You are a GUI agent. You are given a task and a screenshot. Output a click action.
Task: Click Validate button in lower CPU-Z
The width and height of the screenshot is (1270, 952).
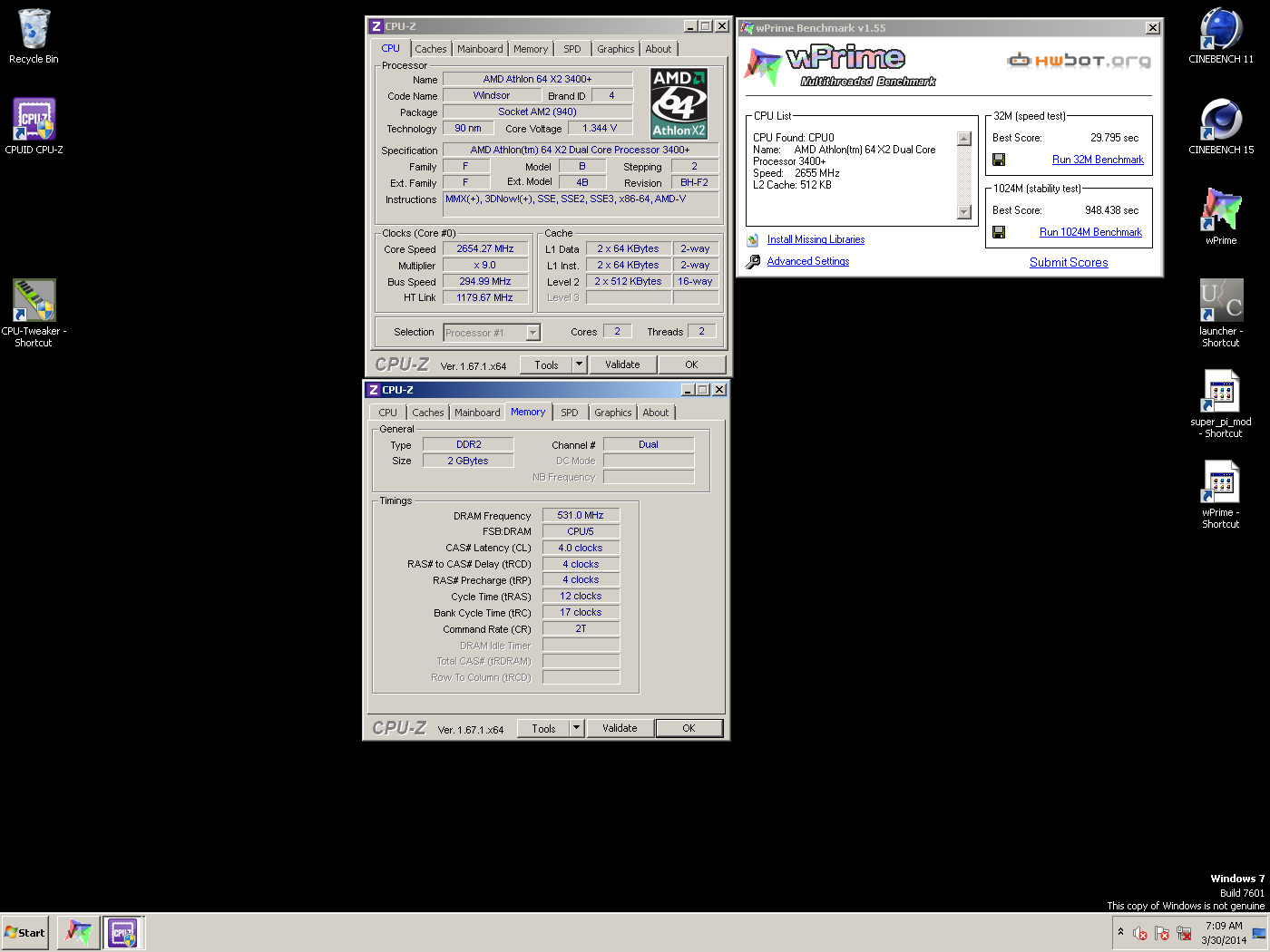click(620, 728)
